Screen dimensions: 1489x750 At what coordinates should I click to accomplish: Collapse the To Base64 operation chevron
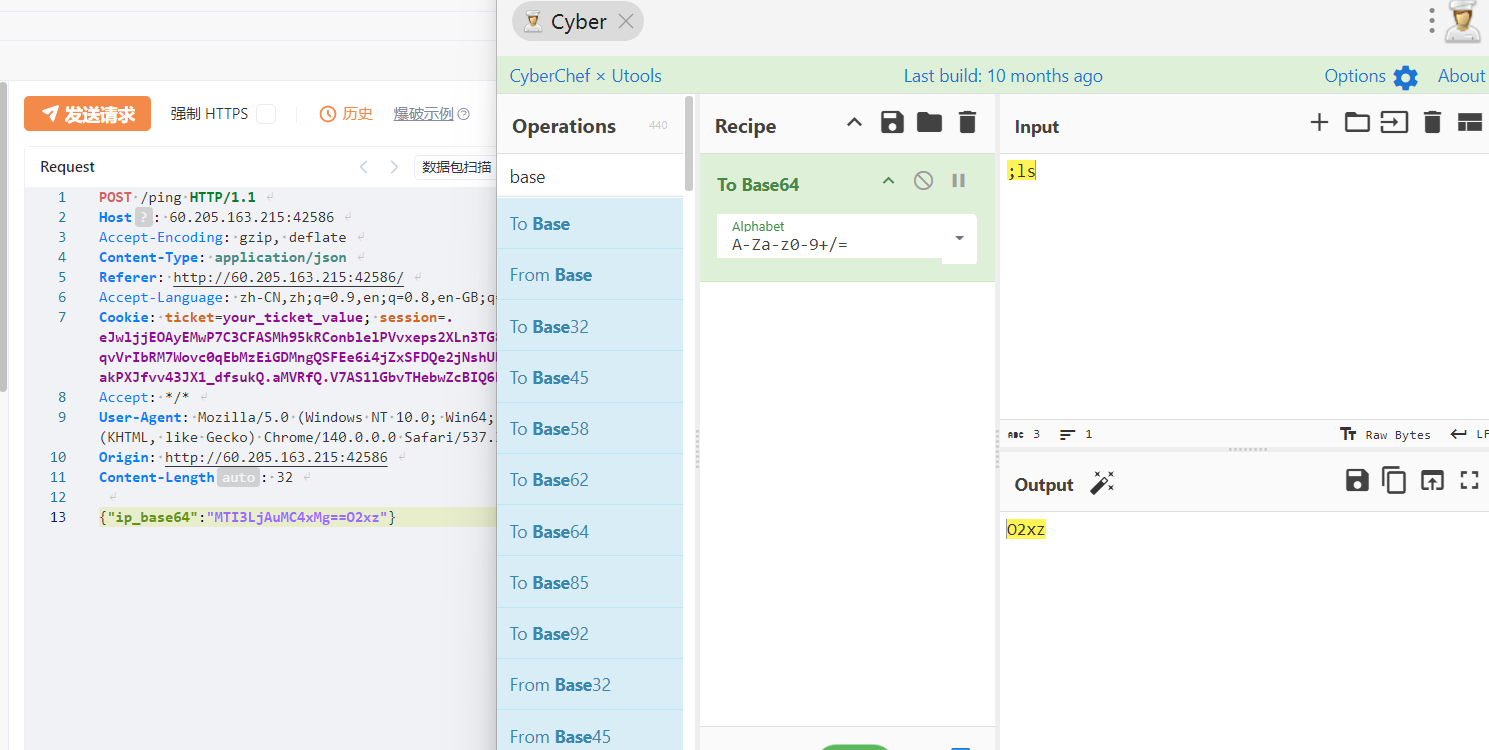tap(888, 181)
